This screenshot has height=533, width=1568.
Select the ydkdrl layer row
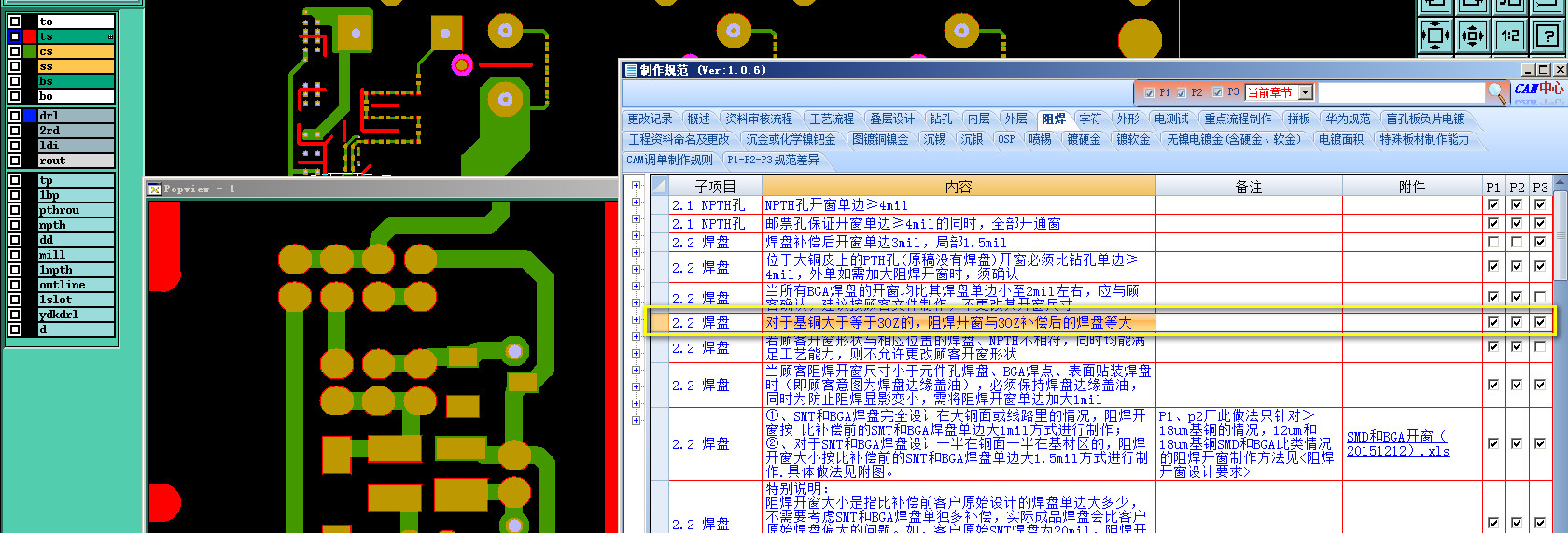[x=76, y=315]
